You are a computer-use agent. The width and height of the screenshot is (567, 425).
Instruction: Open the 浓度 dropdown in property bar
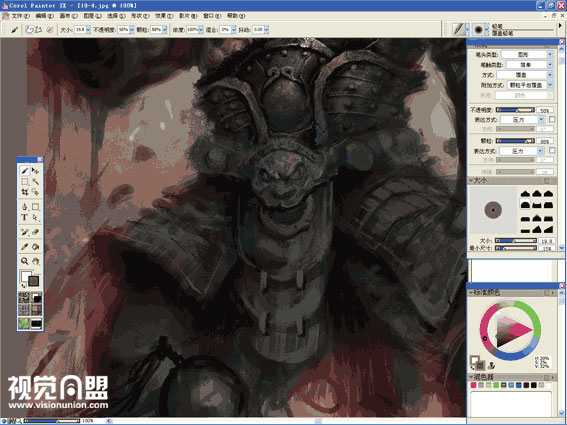click(x=201, y=30)
